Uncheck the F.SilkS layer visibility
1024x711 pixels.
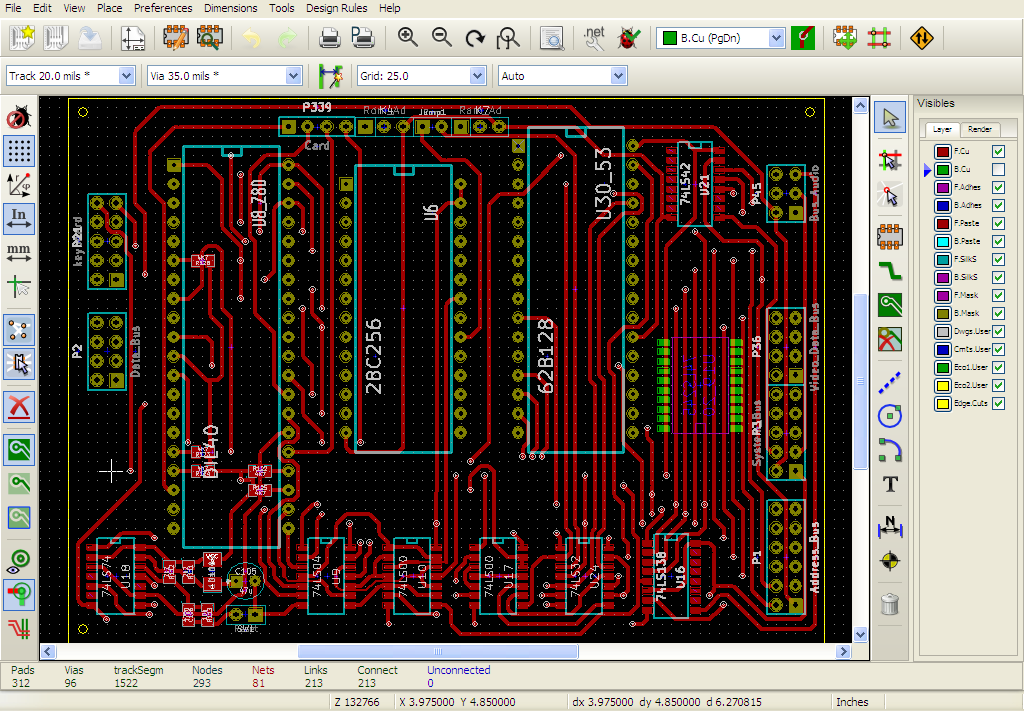coord(998,260)
